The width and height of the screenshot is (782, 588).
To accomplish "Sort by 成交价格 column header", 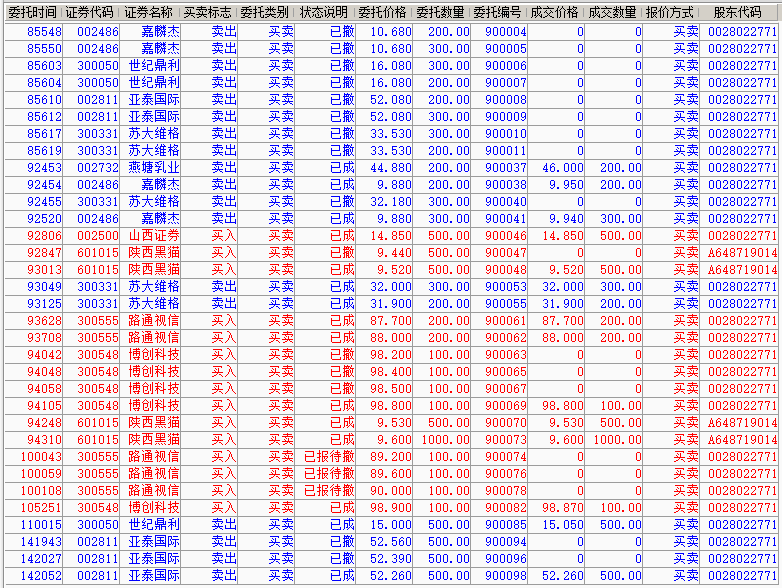I will 555,12.
